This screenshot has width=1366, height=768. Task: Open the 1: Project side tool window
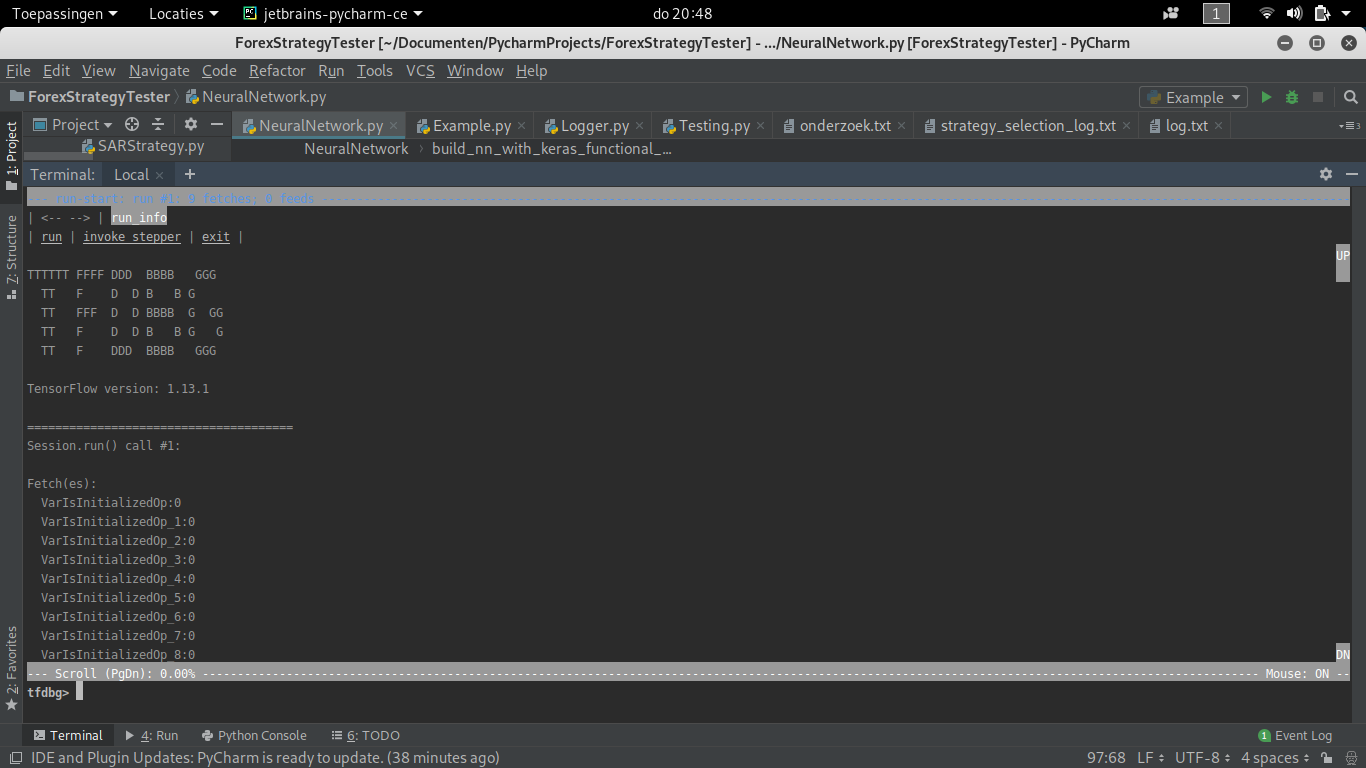pos(12,156)
